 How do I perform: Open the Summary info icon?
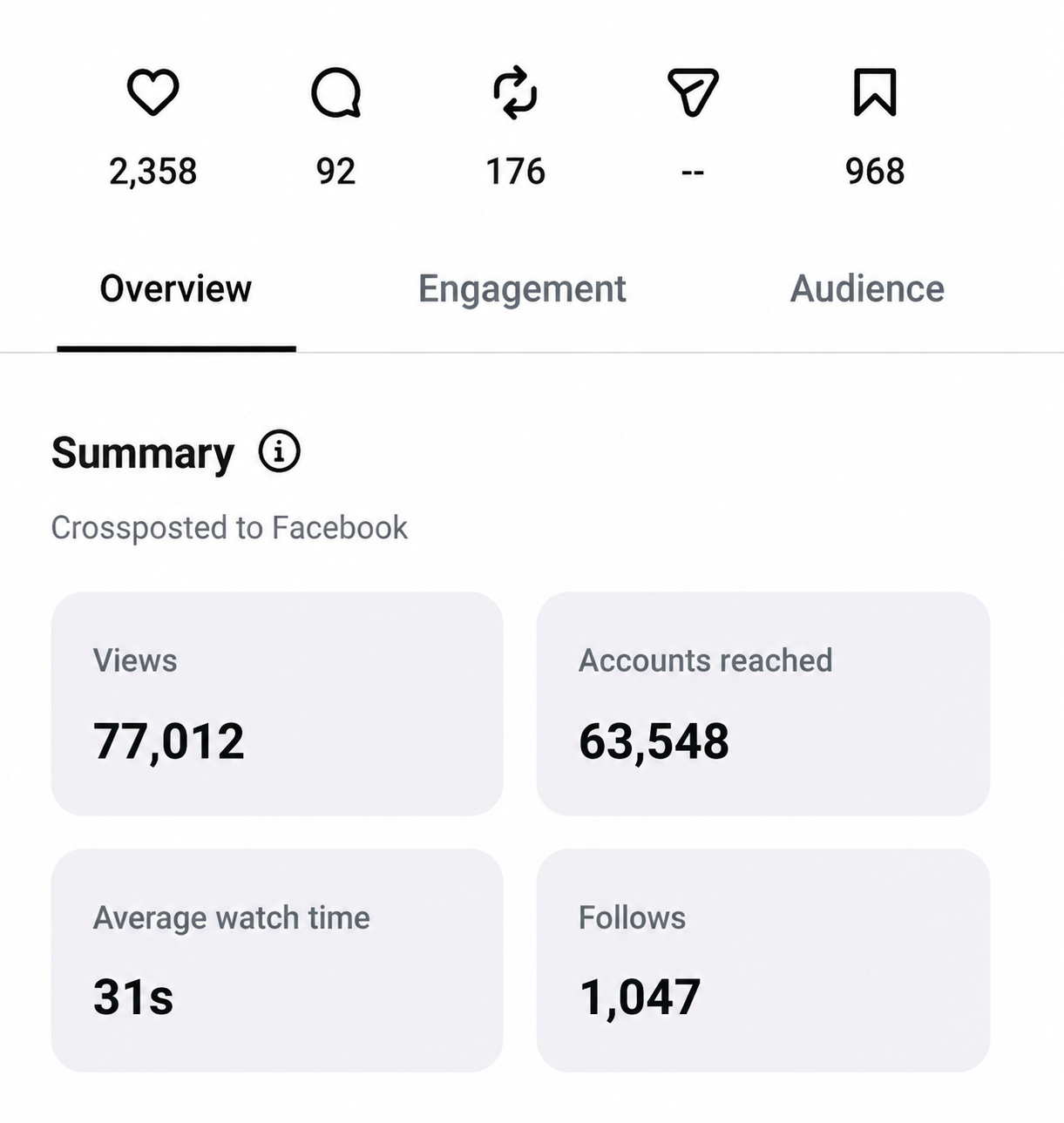point(279,451)
